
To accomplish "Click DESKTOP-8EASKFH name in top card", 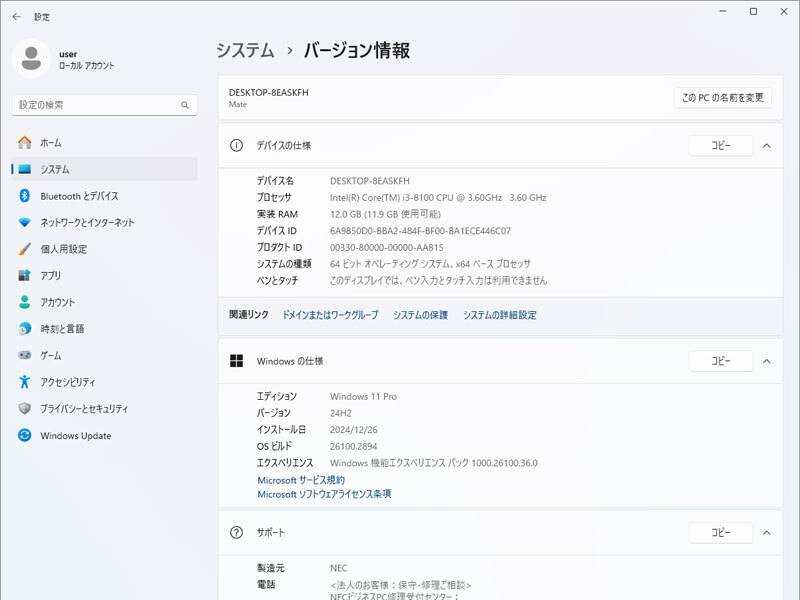I will [x=268, y=92].
